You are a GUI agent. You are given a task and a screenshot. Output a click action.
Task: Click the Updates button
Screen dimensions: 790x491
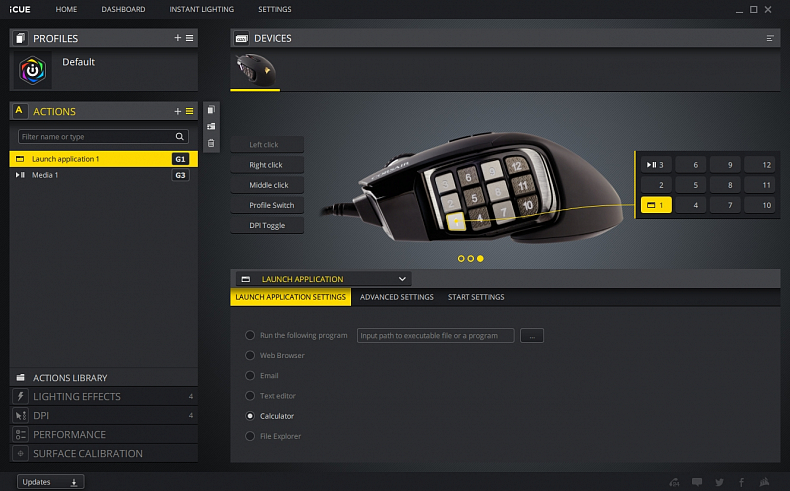pyautogui.click(x=50, y=482)
